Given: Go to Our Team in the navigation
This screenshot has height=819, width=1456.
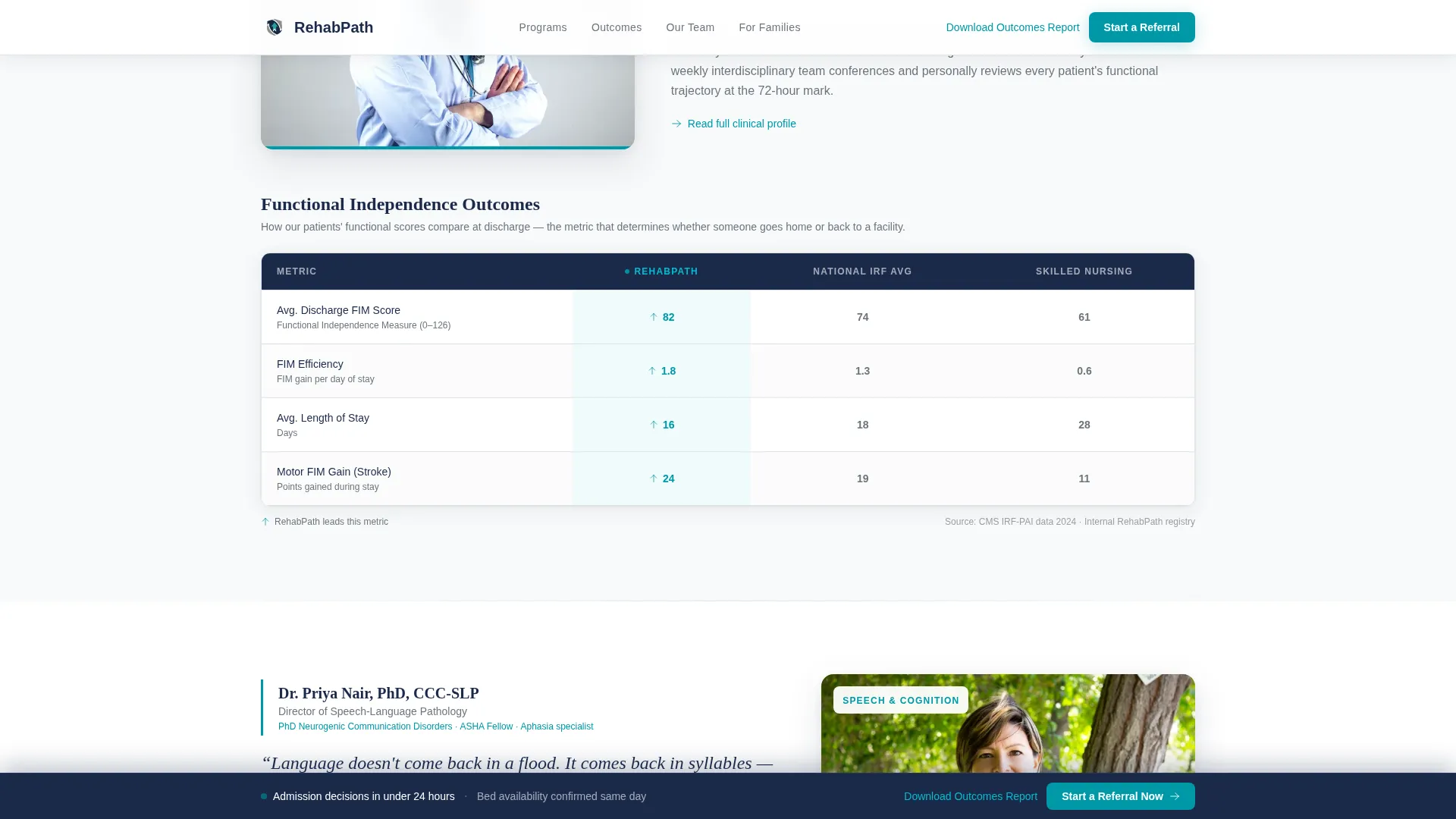Looking at the screenshot, I should point(690,27).
